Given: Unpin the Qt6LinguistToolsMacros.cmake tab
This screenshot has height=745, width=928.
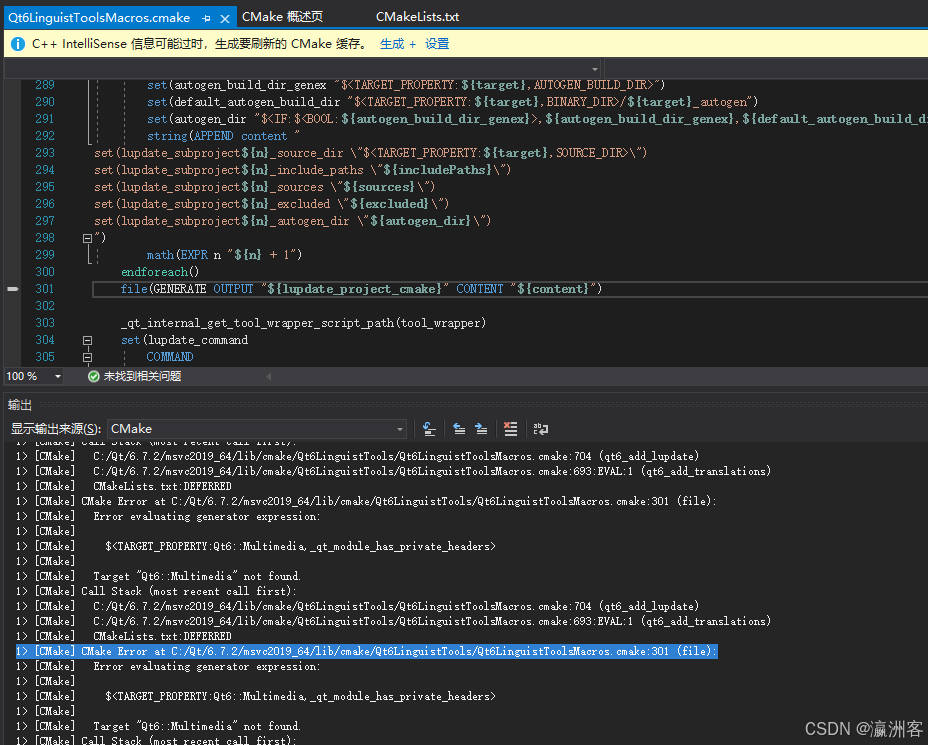Looking at the screenshot, I should (206, 17).
